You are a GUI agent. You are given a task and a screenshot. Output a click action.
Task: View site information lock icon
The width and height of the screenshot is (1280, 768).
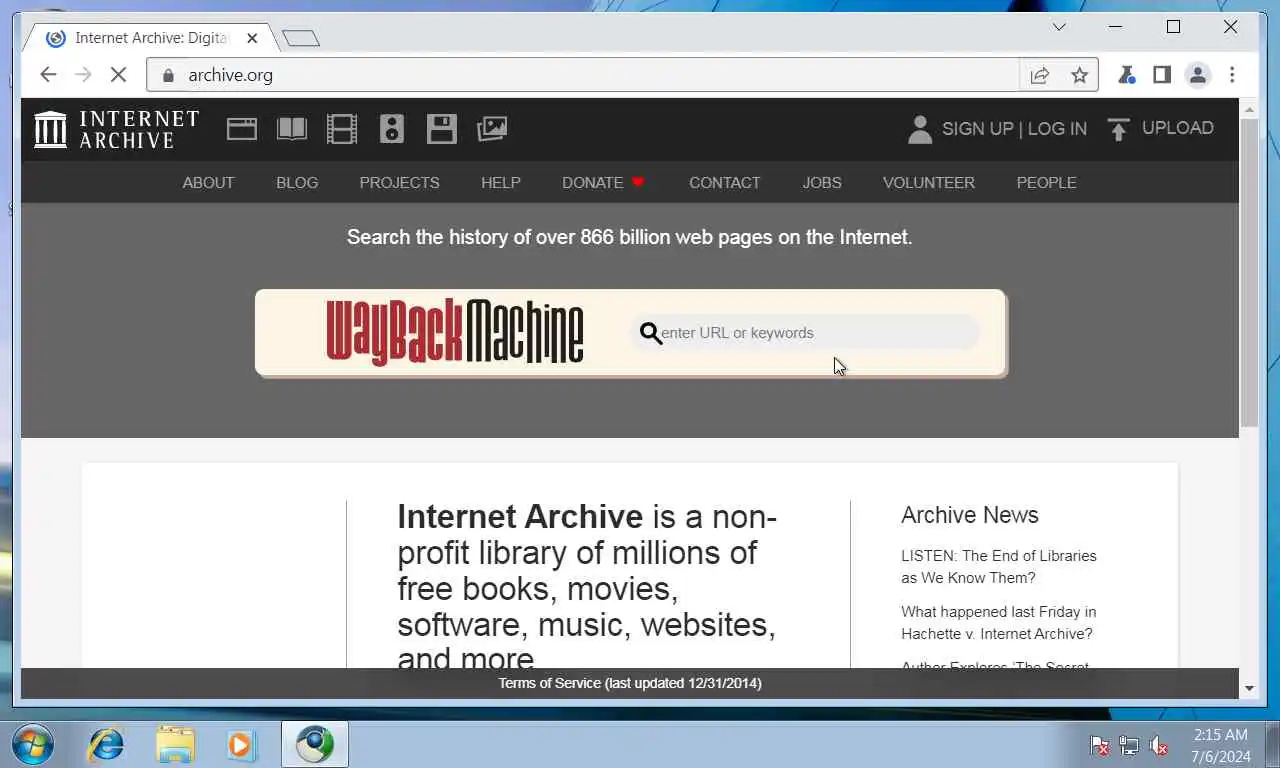[168, 75]
